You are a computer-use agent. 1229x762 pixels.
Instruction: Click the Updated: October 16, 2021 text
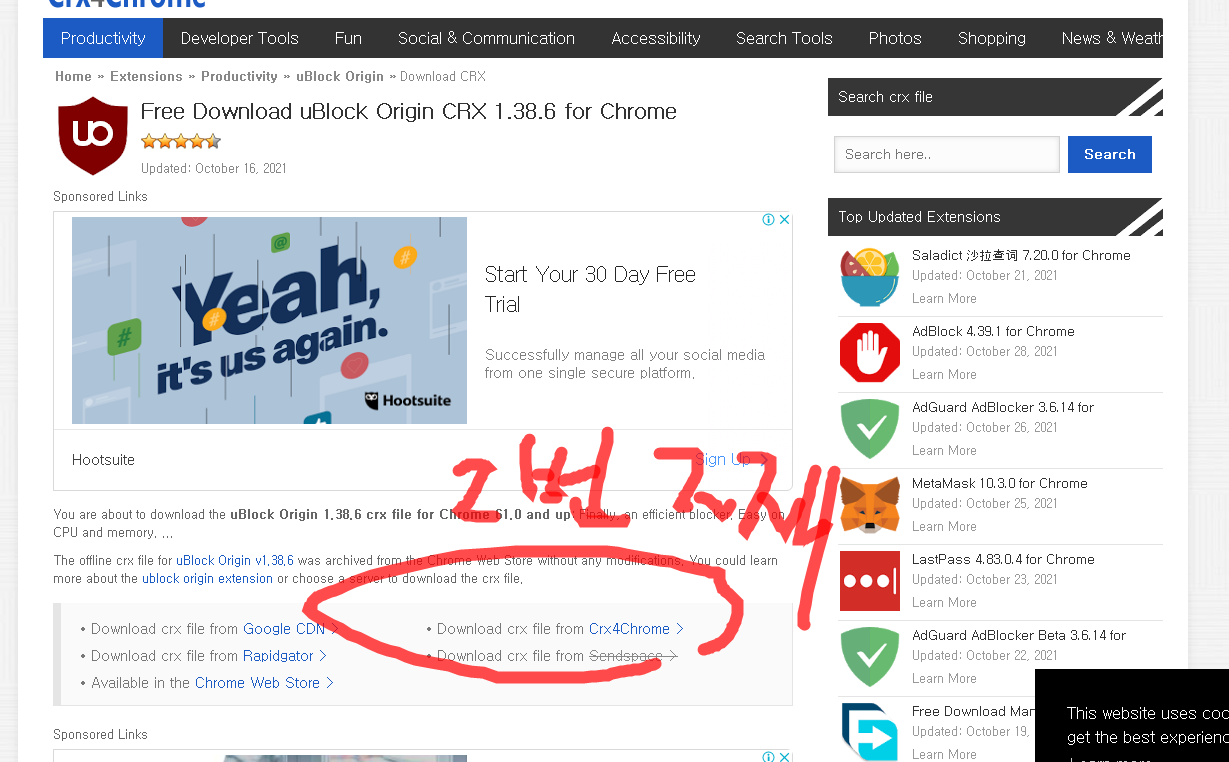pyautogui.click(x=214, y=168)
